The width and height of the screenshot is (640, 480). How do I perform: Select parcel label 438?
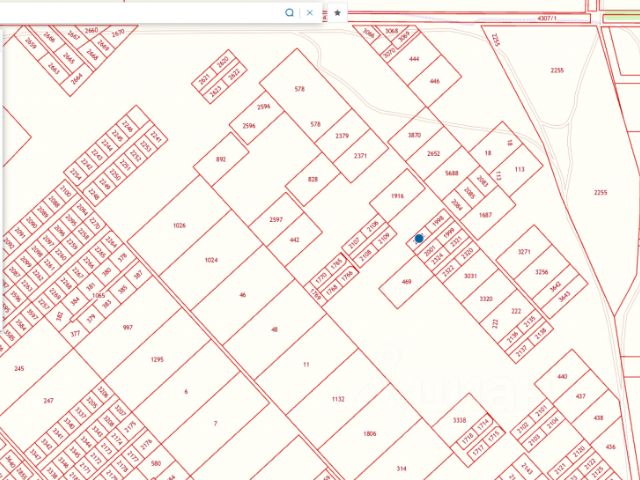pos(598,418)
